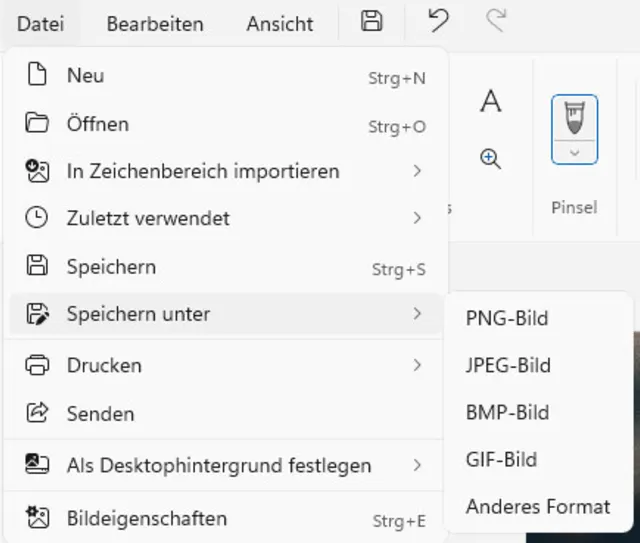Click the redo arrow icon
640x543 pixels.
495,21
